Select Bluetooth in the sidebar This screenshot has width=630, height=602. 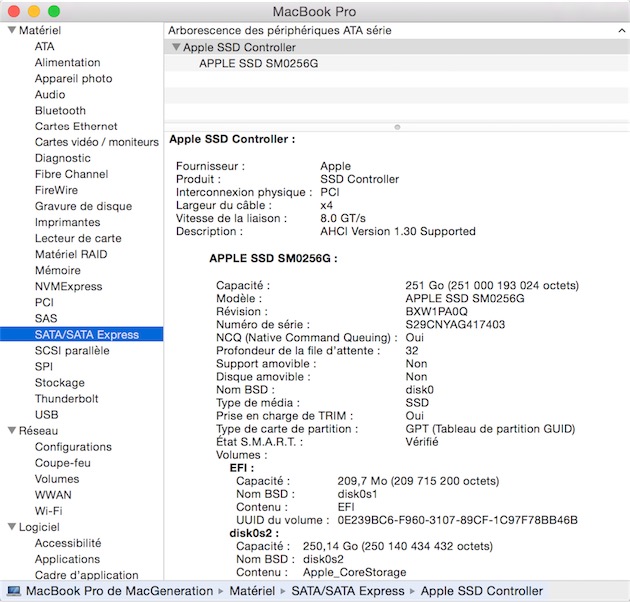point(60,111)
